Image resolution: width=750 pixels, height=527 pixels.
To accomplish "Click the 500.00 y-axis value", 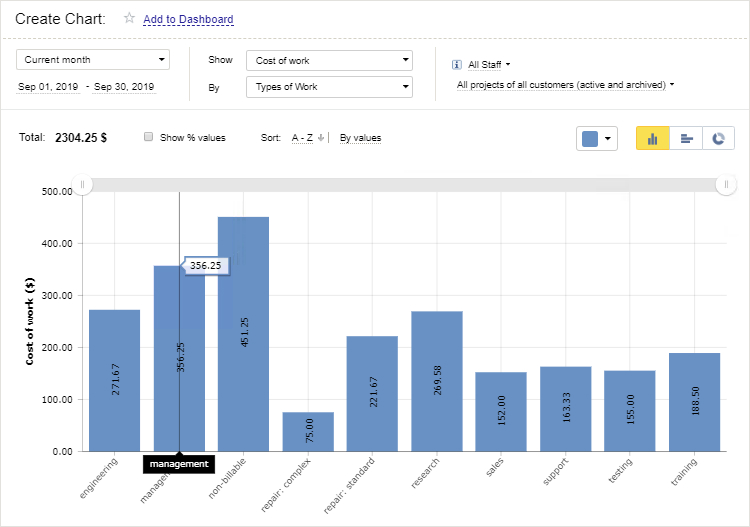I will pos(57,191).
